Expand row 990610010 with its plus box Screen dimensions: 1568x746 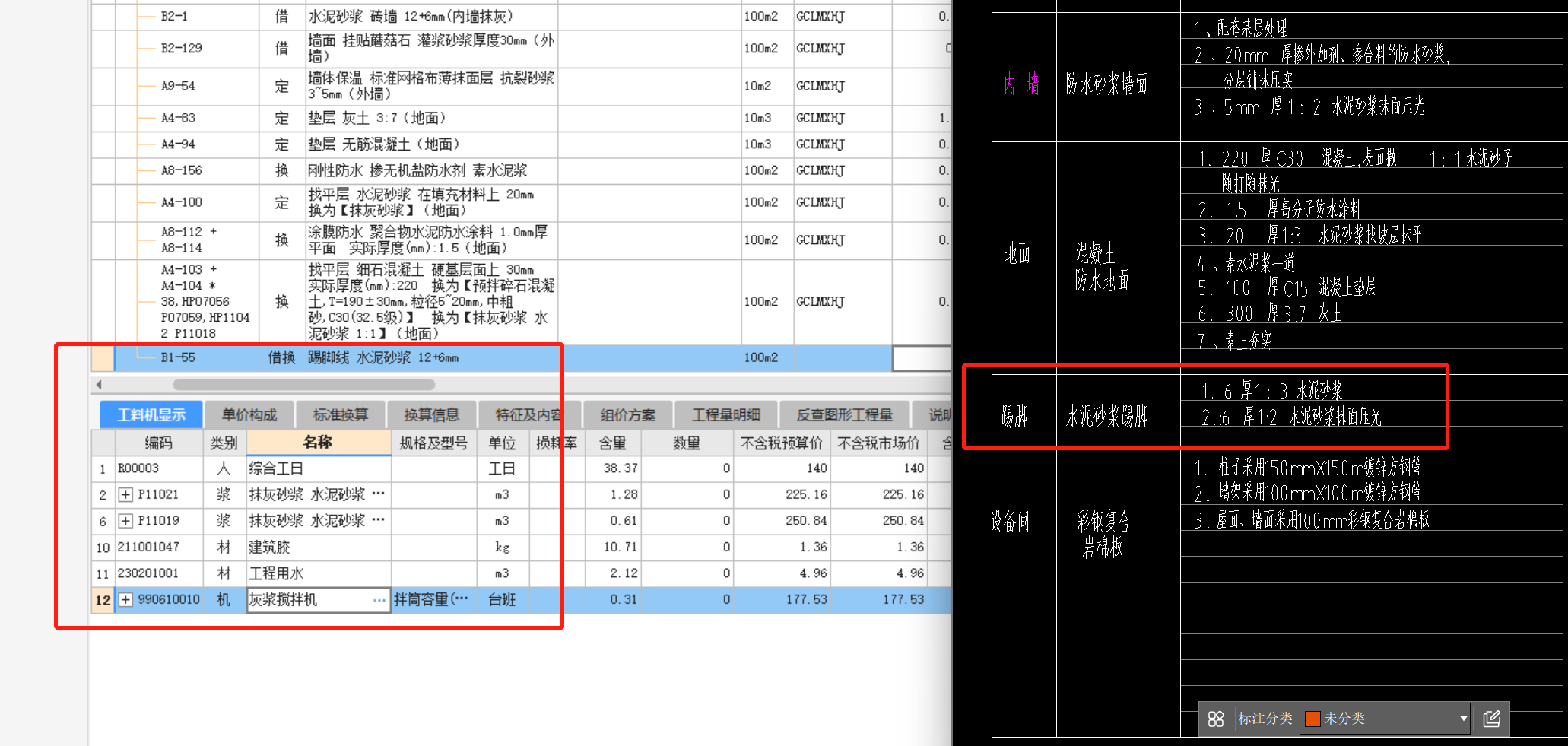click(x=125, y=600)
